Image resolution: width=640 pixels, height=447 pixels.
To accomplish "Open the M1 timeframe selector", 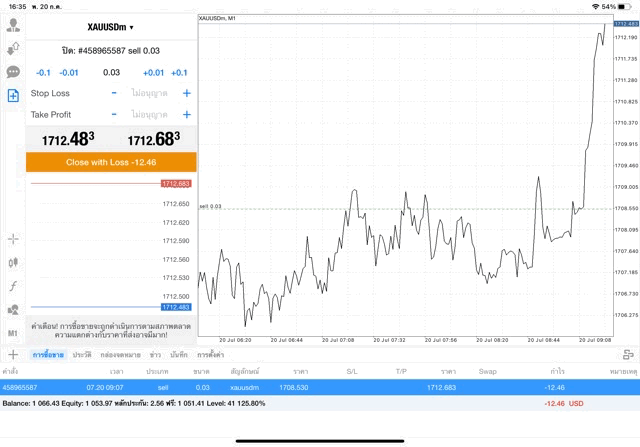I will (x=13, y=333).
